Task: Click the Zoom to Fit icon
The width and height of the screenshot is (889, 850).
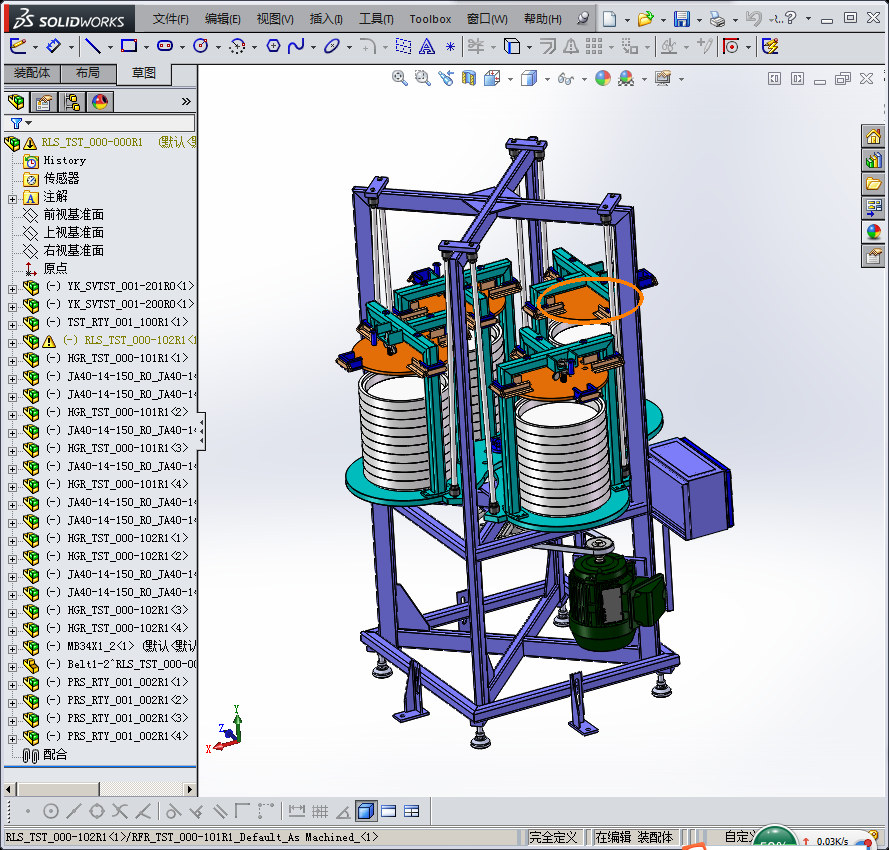Action: click(x=400, y=78)
